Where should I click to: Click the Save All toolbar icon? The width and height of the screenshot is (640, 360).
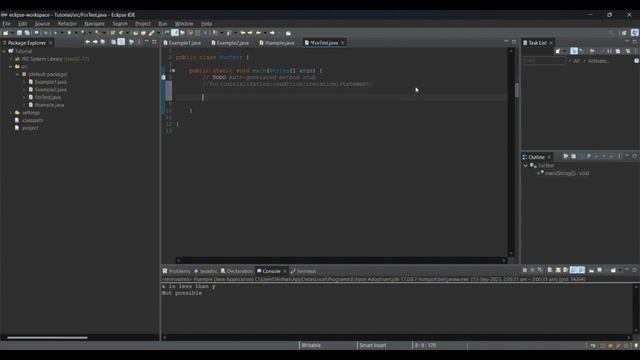[27, 33]
